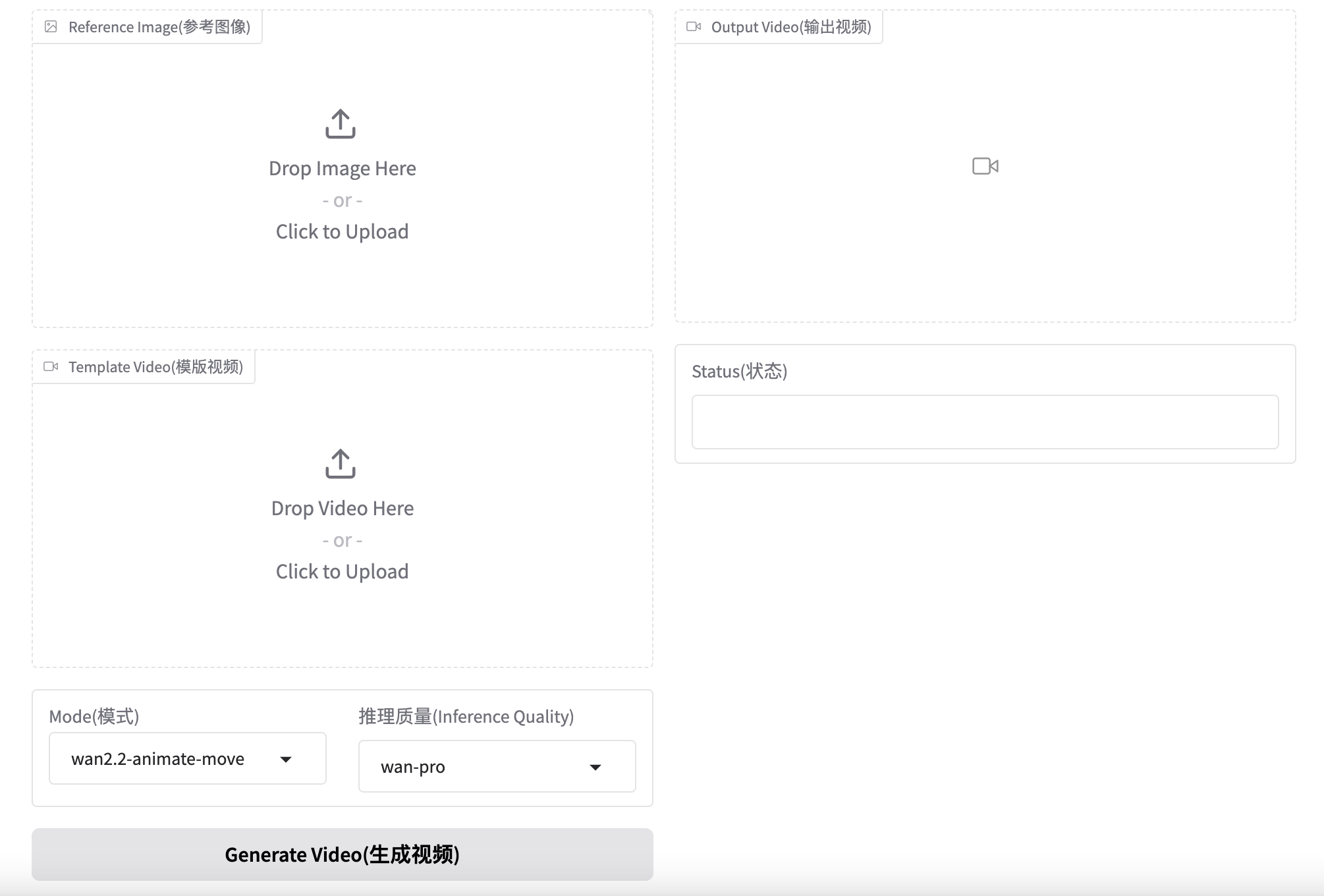
Task: Click "Click to Upload" under Drop Video Here
Action: point(342,572)
